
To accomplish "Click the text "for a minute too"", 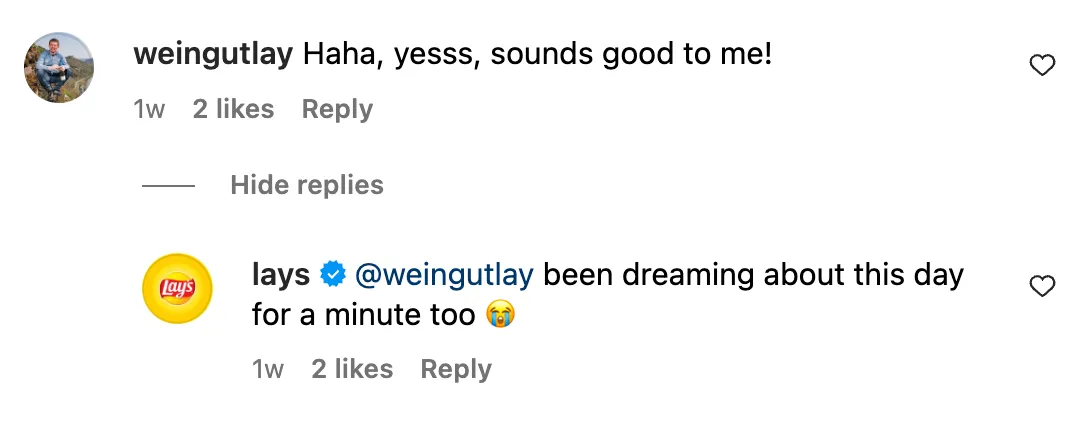I will 363,316.
